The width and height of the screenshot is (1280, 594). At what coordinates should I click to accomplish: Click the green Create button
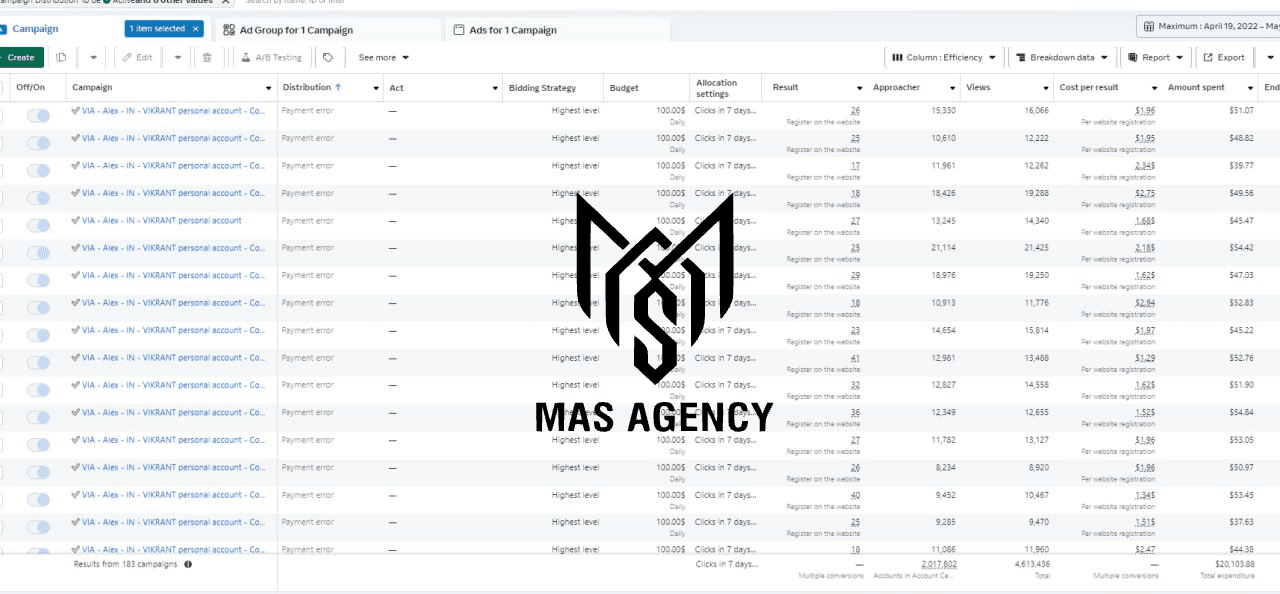click(20, 58)
